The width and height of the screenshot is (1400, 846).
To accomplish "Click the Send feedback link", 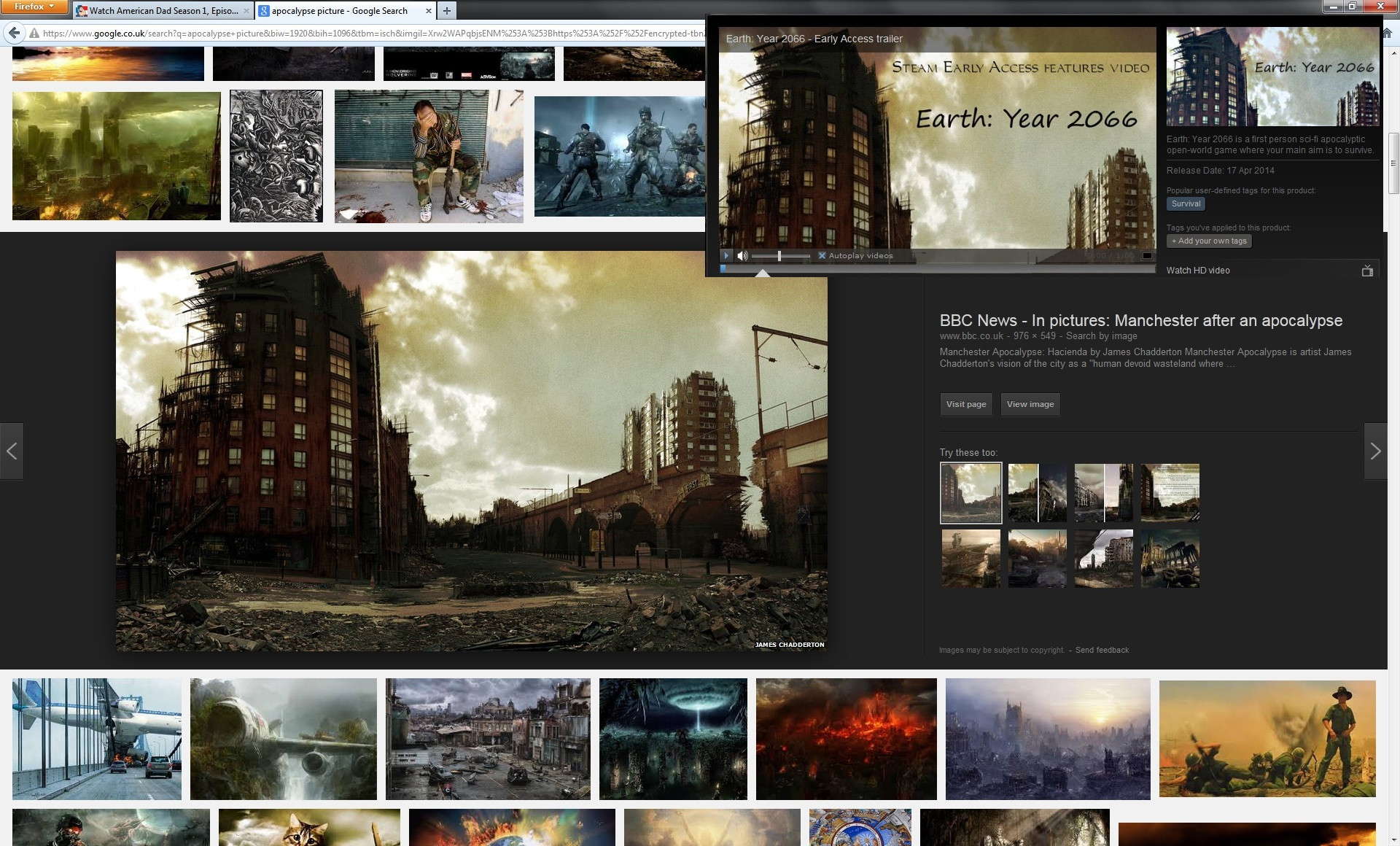I will coord(1102,650).
